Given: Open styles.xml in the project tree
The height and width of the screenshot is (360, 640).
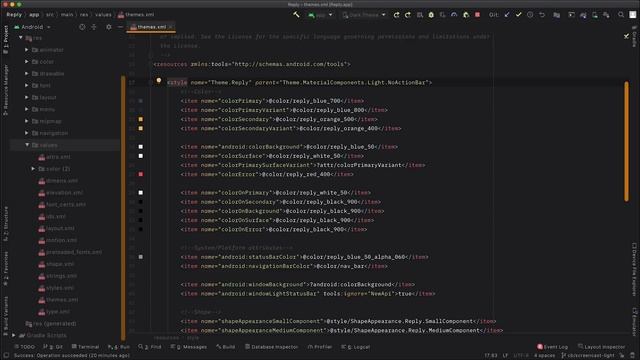Looking at the screenshot, I should pyautogui.click(x=56, y=288).
